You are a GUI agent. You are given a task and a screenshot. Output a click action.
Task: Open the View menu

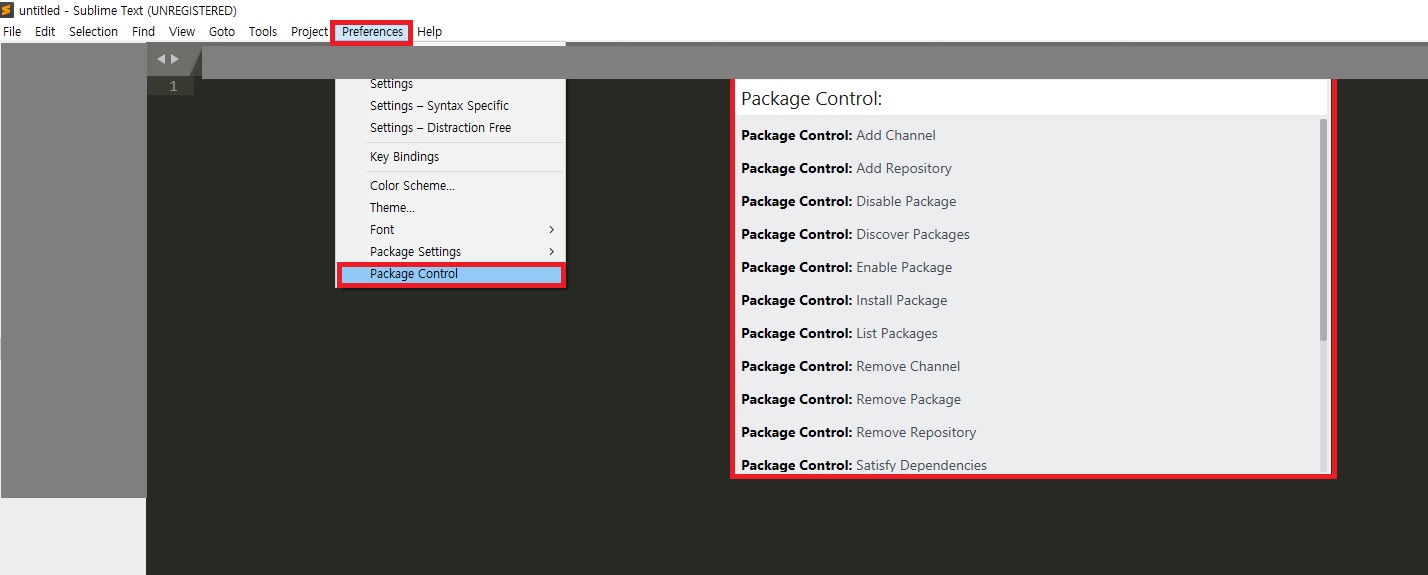pyautogui.click(x=182, y=32)
